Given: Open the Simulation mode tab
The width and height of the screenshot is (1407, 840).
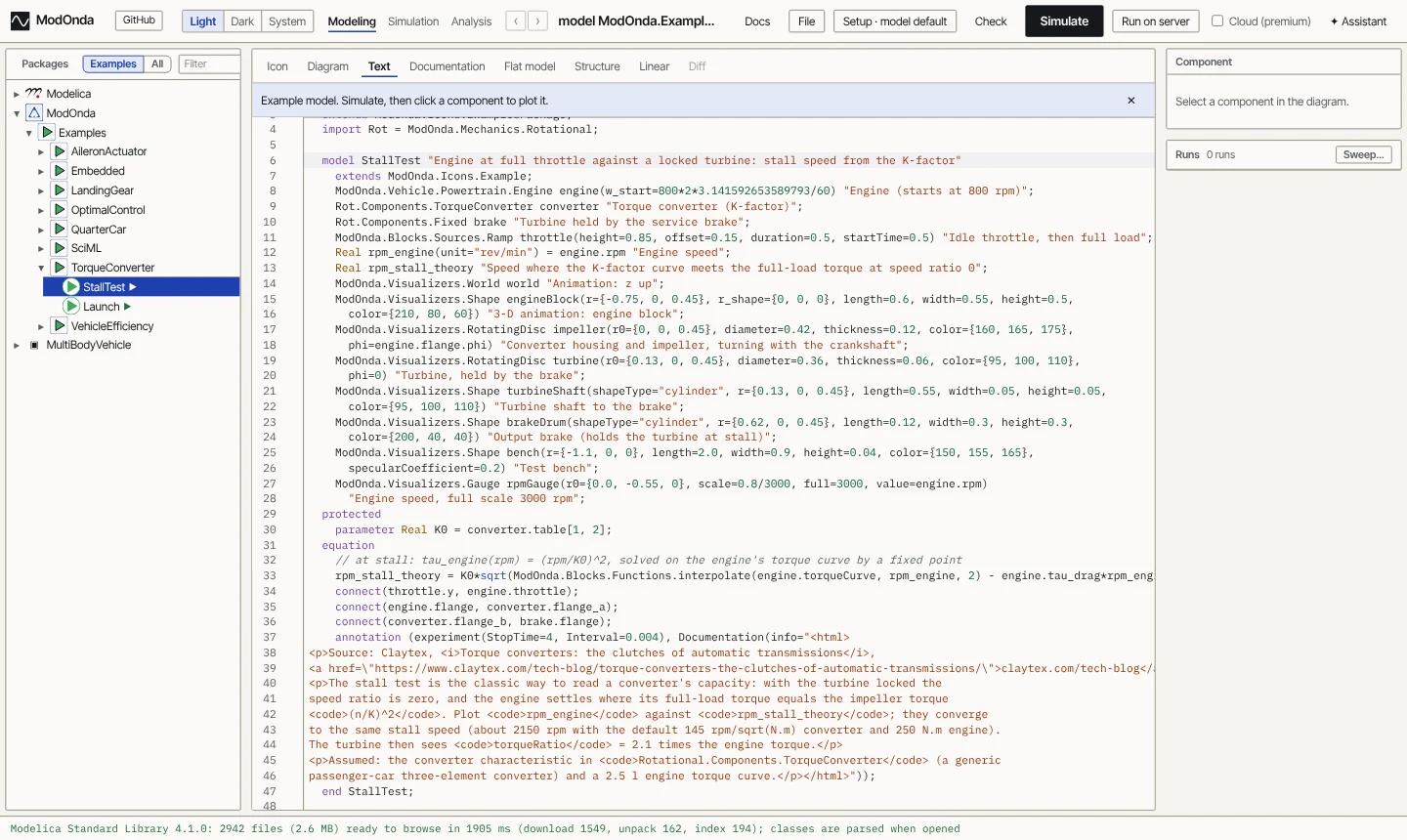Looking at the screenshot, I should point(413,21).
